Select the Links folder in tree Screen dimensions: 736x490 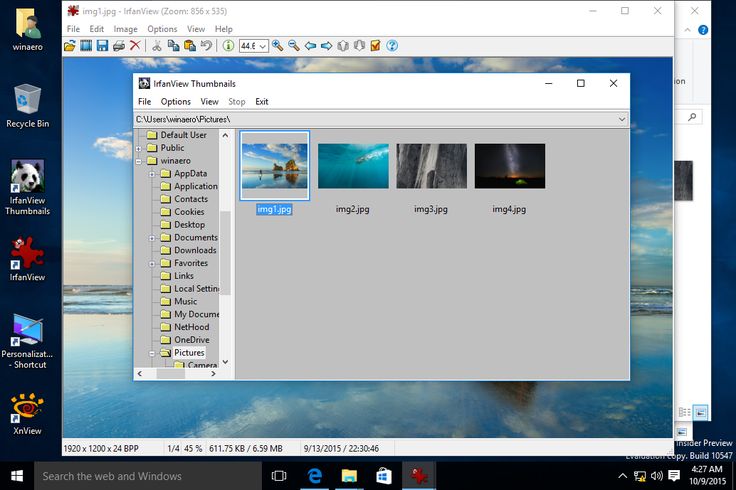click(184, 276)
